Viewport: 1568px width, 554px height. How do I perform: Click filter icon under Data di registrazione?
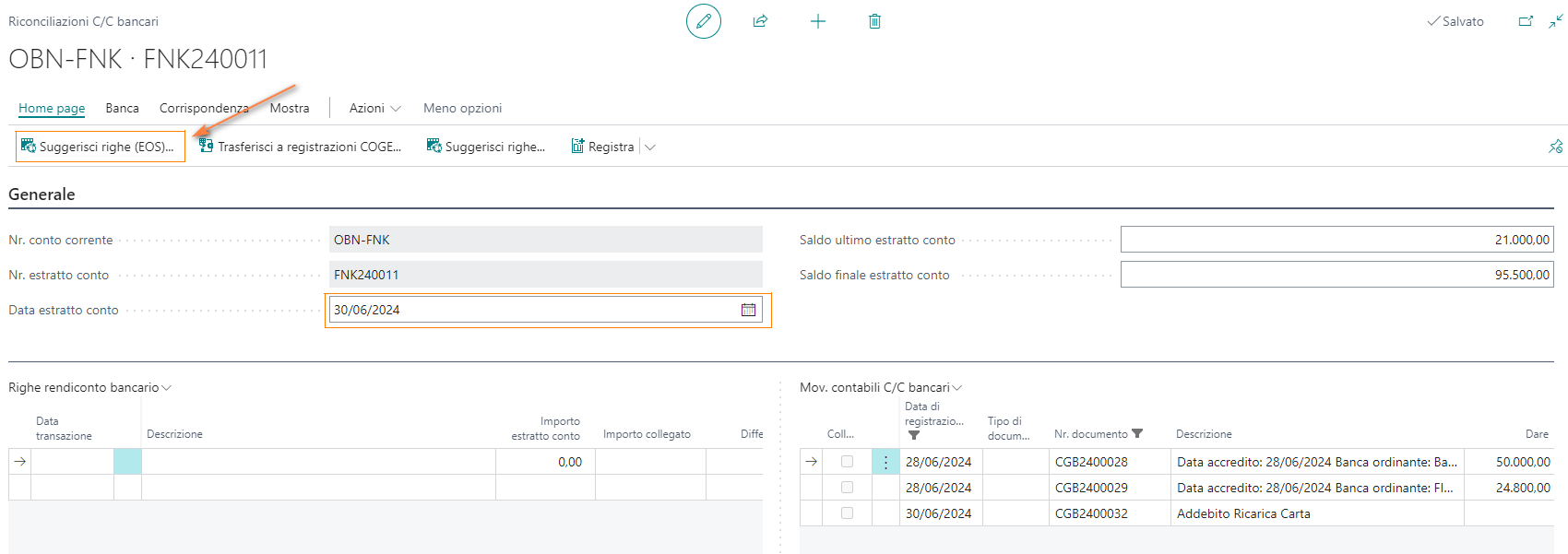pyautogui.click(x=914, y=435)
